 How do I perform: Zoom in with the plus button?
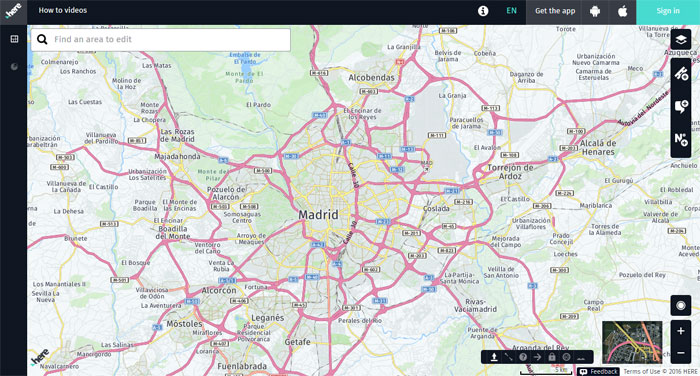pos(681,331)
